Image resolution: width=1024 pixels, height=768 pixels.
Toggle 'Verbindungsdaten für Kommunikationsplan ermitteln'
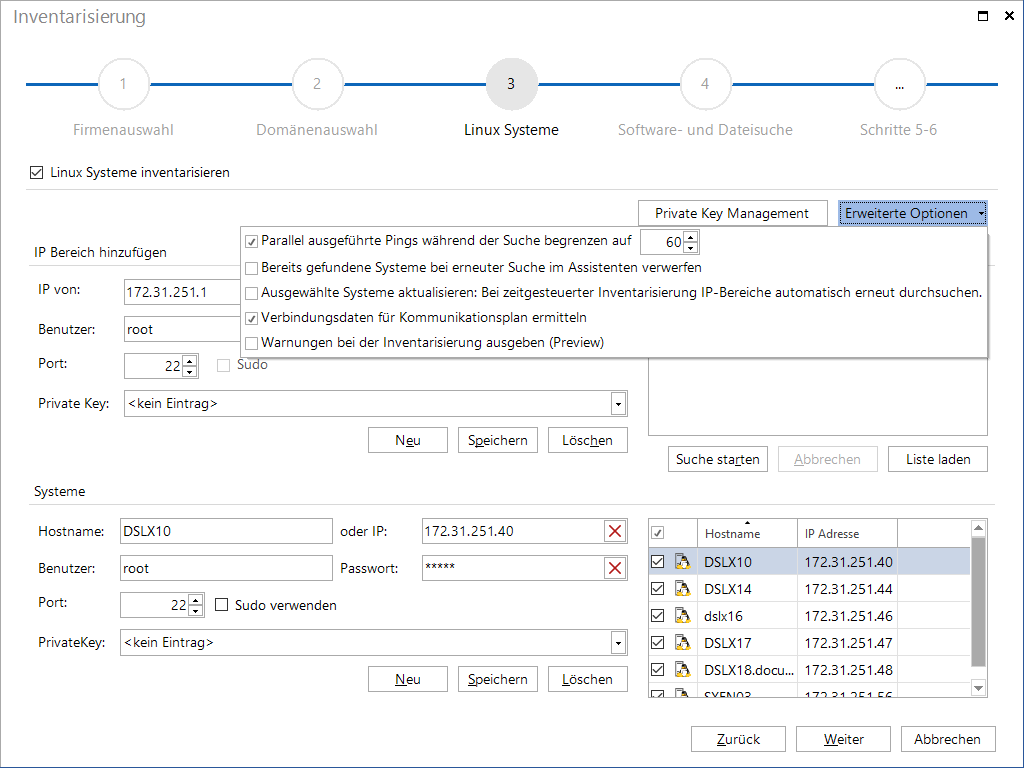[x=251, y=319]
